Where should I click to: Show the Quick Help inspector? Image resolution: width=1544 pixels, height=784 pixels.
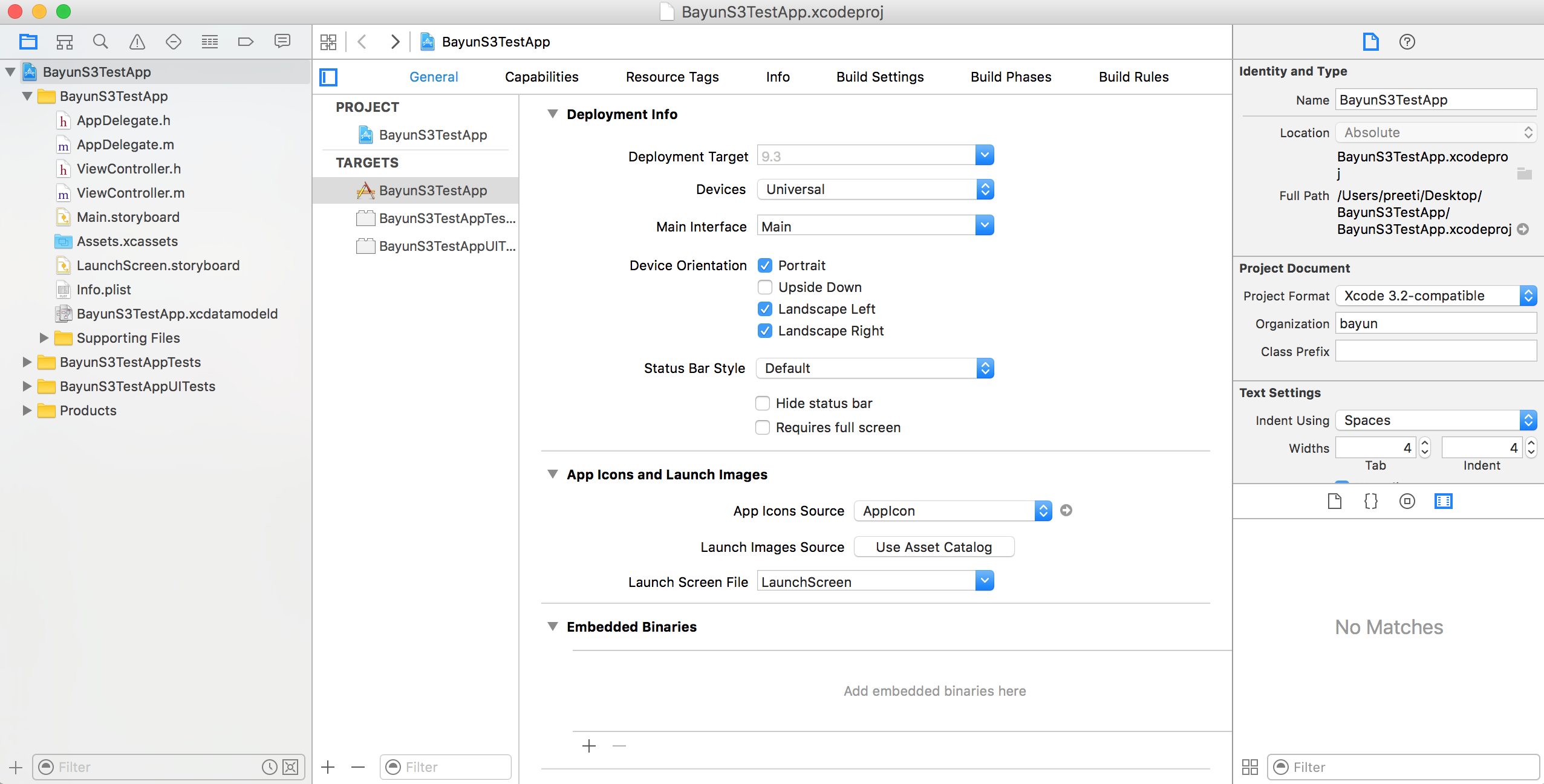click(x=1407, y=42)
